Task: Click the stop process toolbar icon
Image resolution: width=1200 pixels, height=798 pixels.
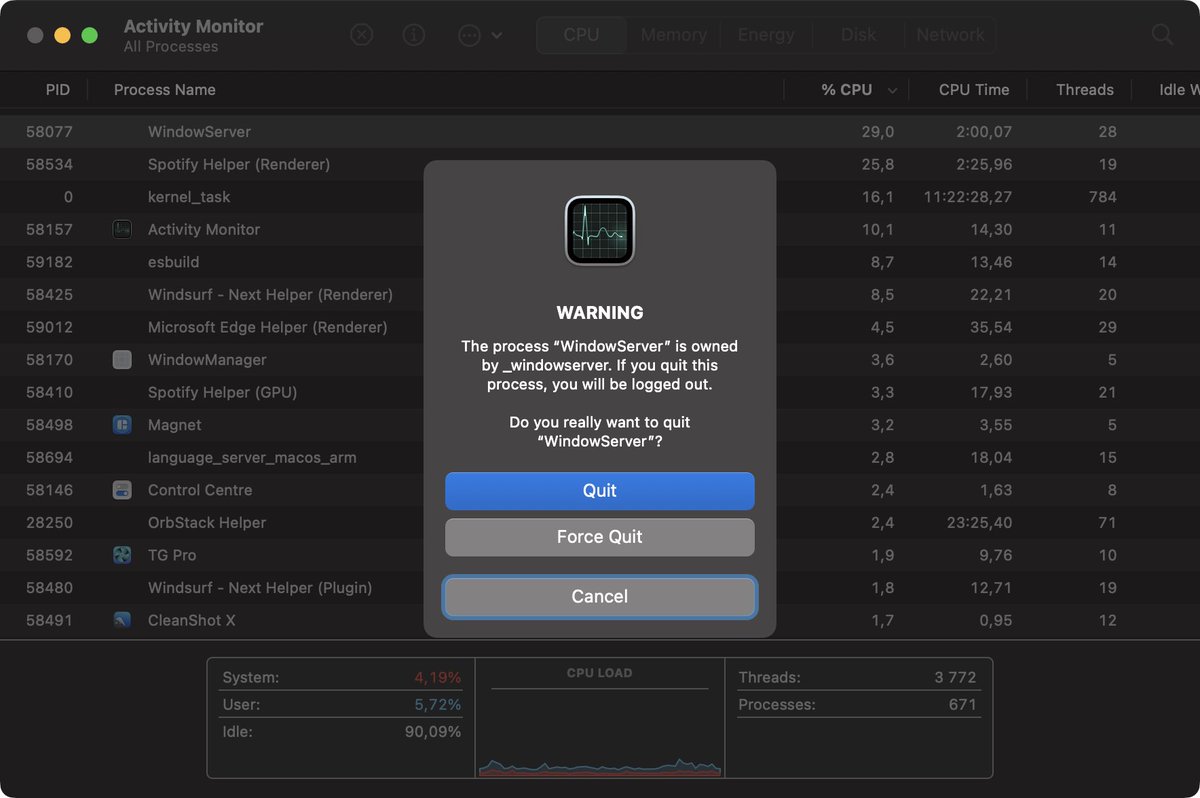Action: tap(362, 35)
